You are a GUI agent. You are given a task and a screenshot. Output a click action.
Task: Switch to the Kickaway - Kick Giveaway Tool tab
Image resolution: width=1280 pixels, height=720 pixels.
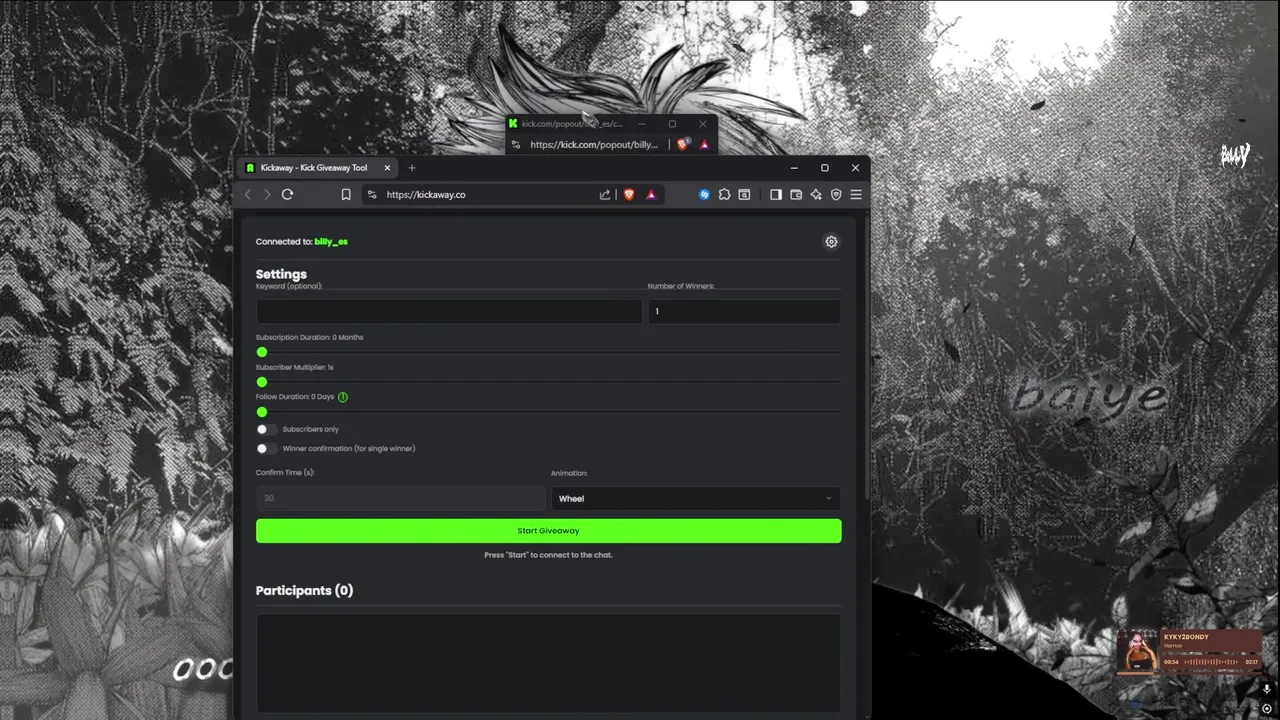(x=318, y=168)
